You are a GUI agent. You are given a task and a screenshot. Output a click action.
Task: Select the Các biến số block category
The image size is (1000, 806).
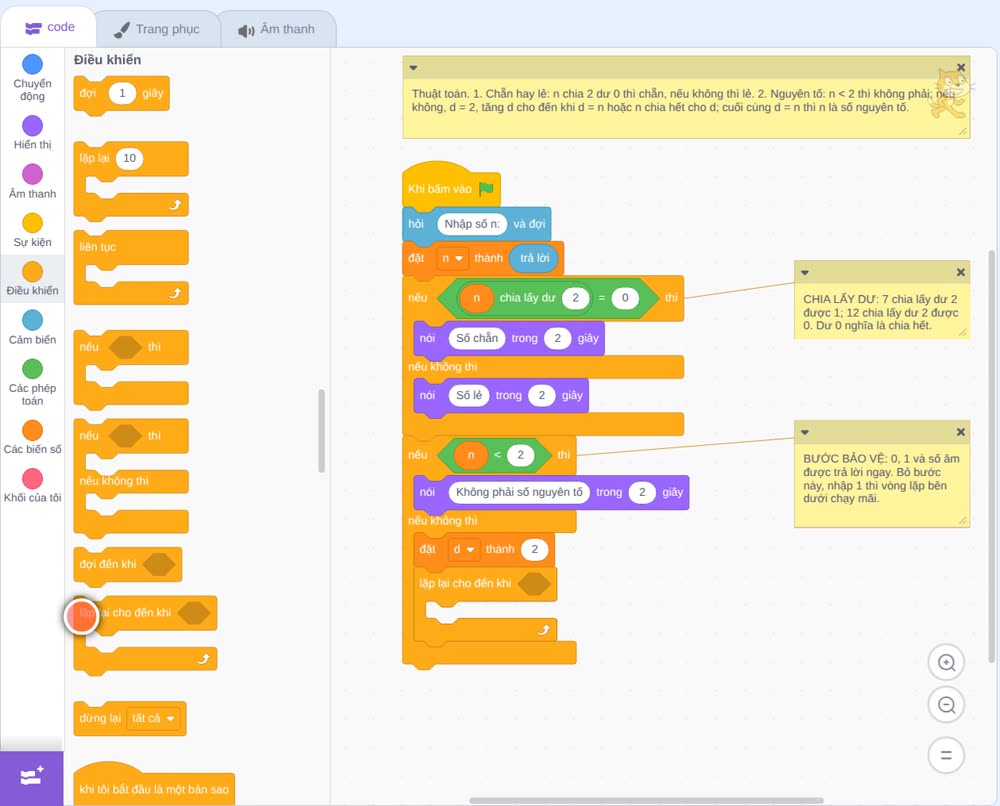pos(33,437)
